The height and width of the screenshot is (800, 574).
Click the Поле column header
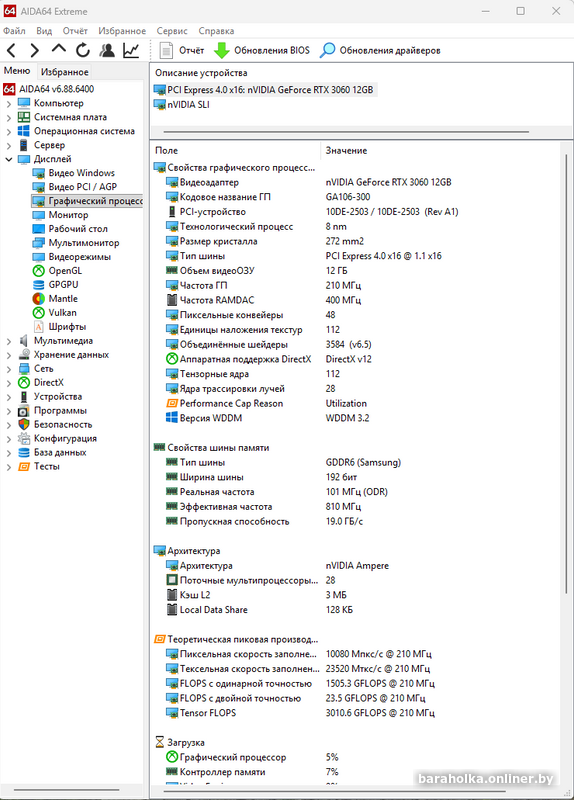click(166, 151)
